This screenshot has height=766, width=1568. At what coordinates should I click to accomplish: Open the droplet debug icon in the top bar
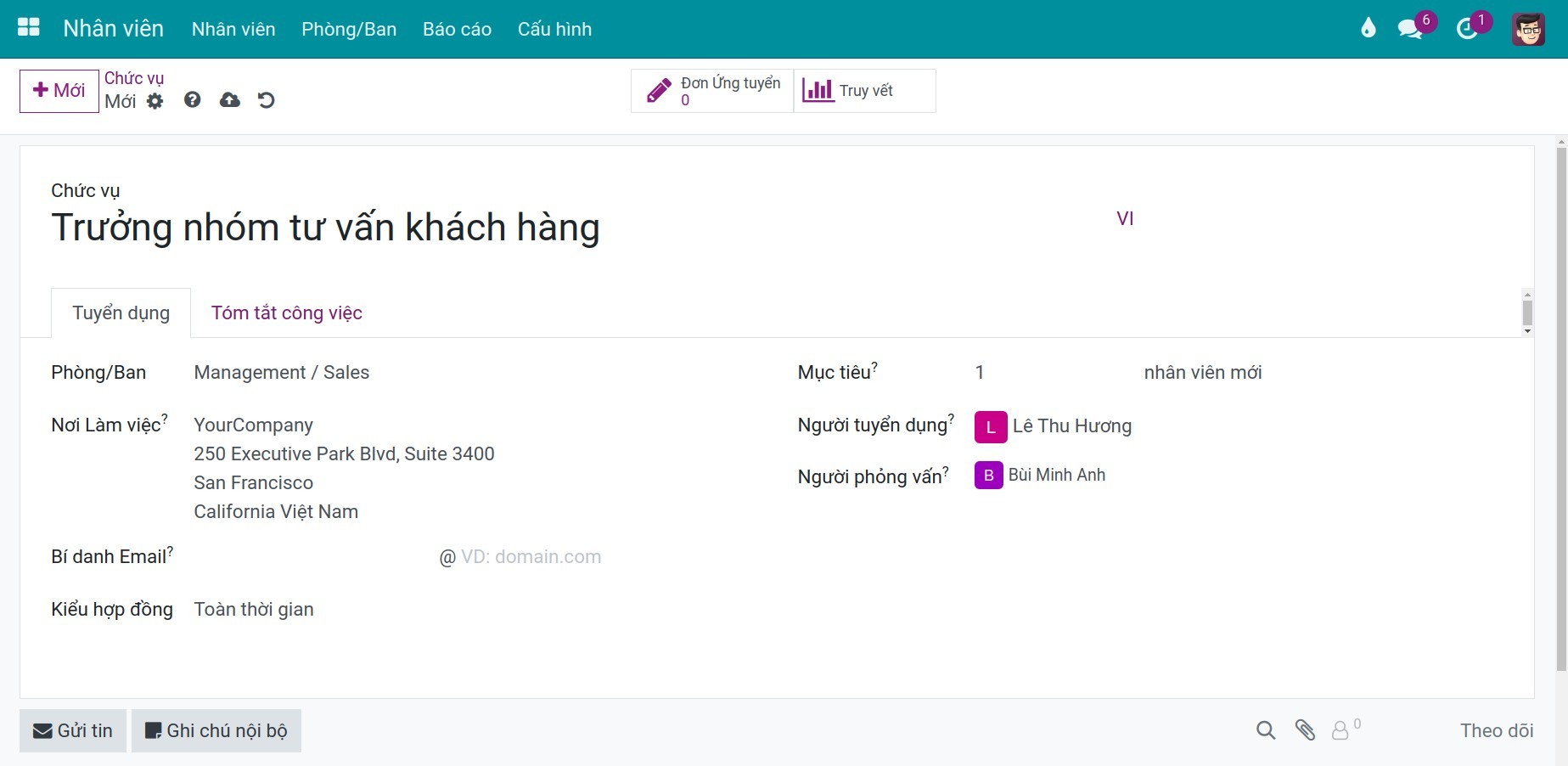[1368, 28]
